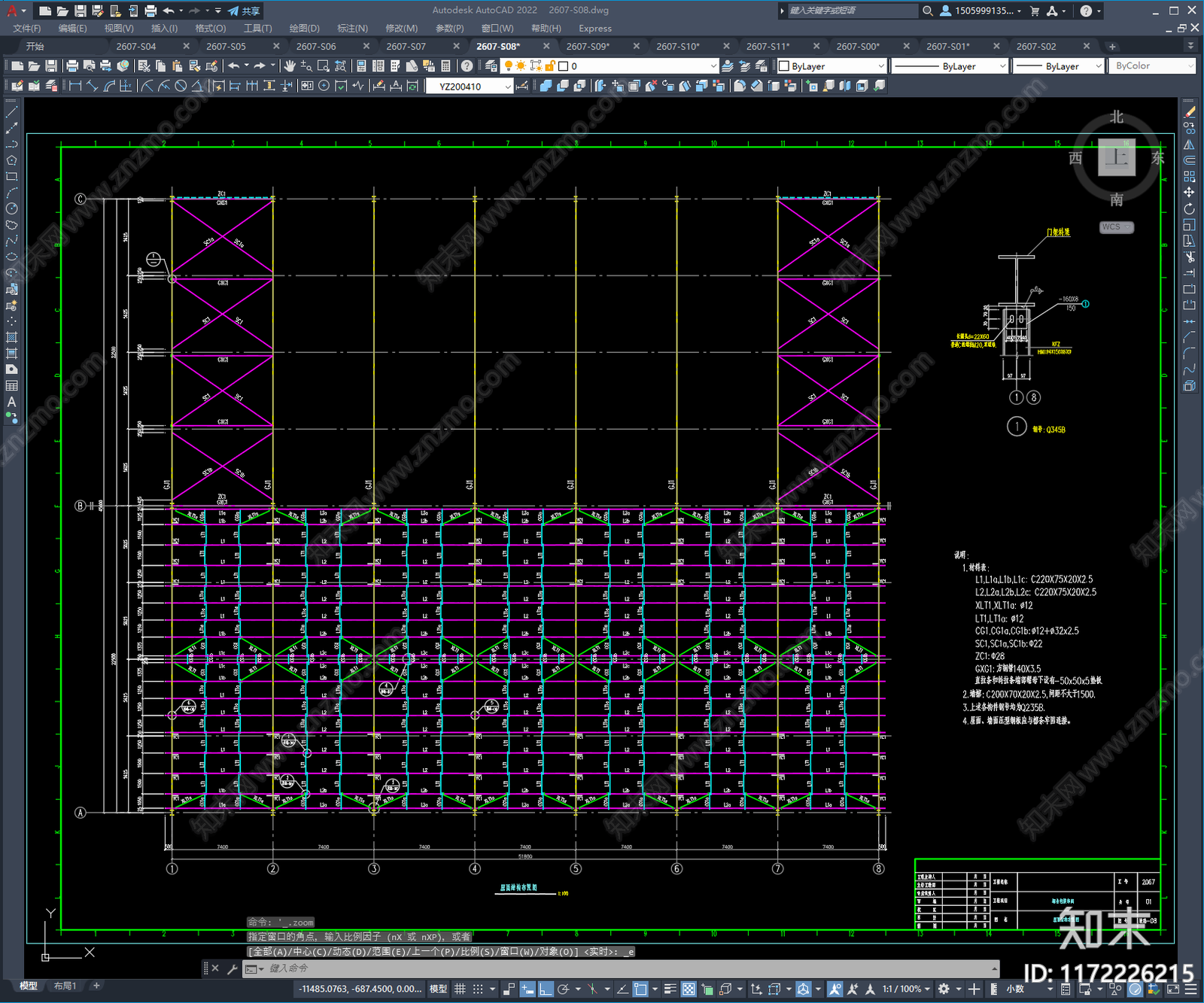The height and width of the screenshot is (1003, 1204).
Task: Toggle lineweight display in status bar
Action: pos(670,989)
